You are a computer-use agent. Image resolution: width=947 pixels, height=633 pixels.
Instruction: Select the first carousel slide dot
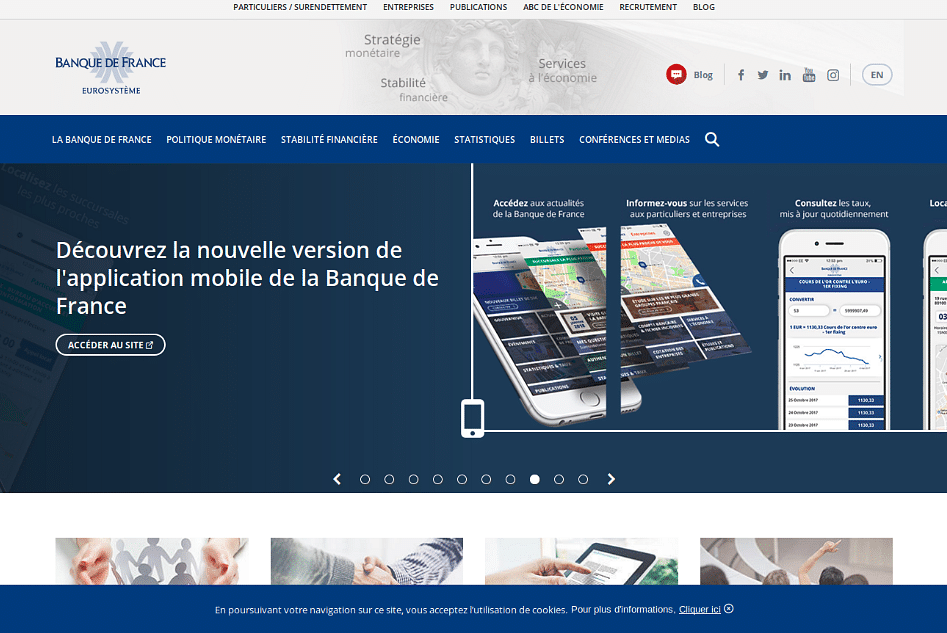pyautogui.click(x=365, y=479)
